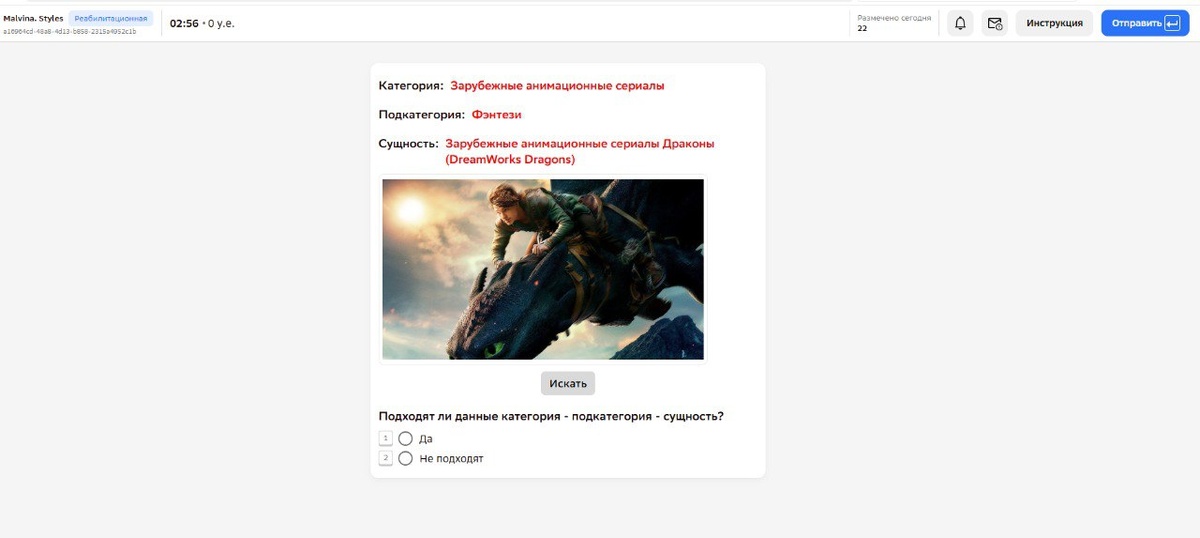The height and width of the screenshot is (538, 1200).
Task: Click the Malvina. Styles project title
Action: click(x=33, y=18)
